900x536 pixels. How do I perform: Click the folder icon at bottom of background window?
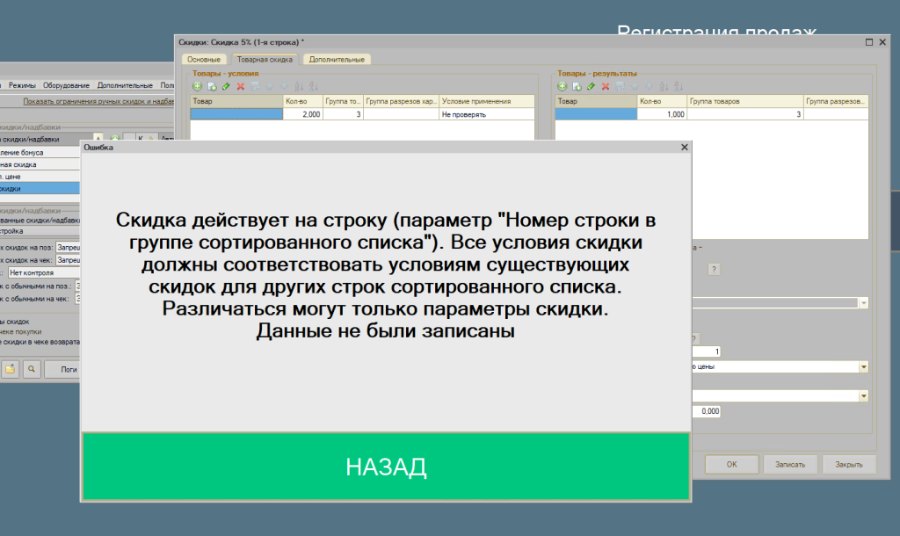point(10,369)
